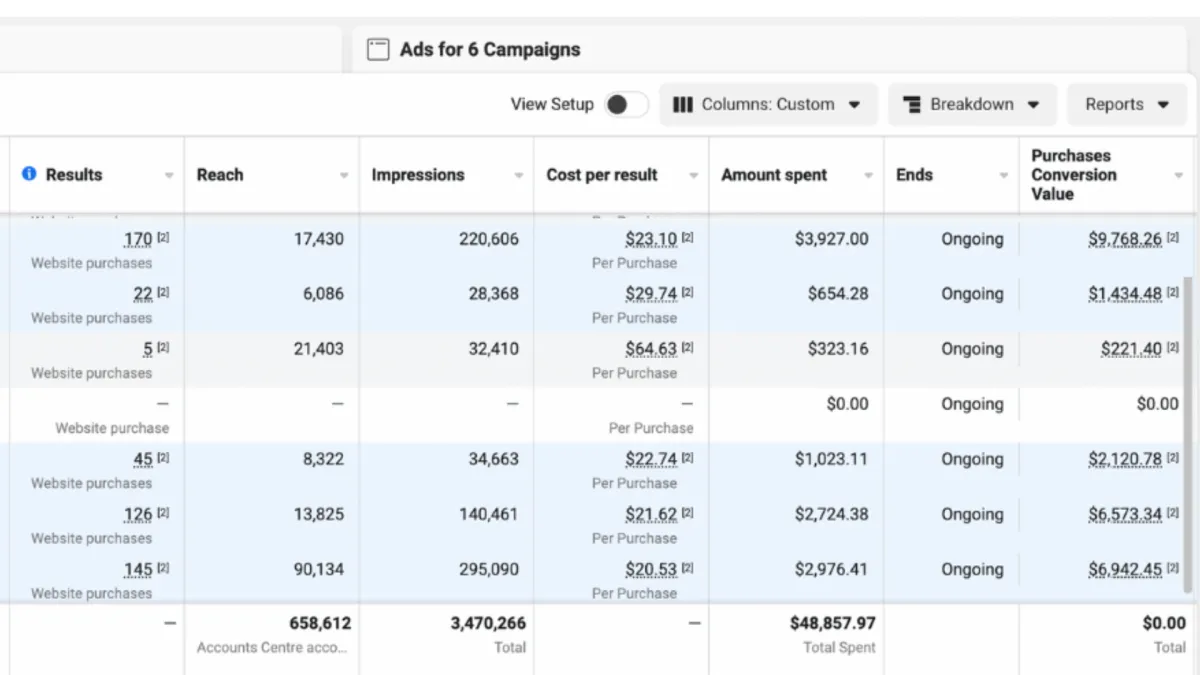Click the [2] footnote marker beside $221.40
Screen dimensions: 1200x675
[1173, 347]
